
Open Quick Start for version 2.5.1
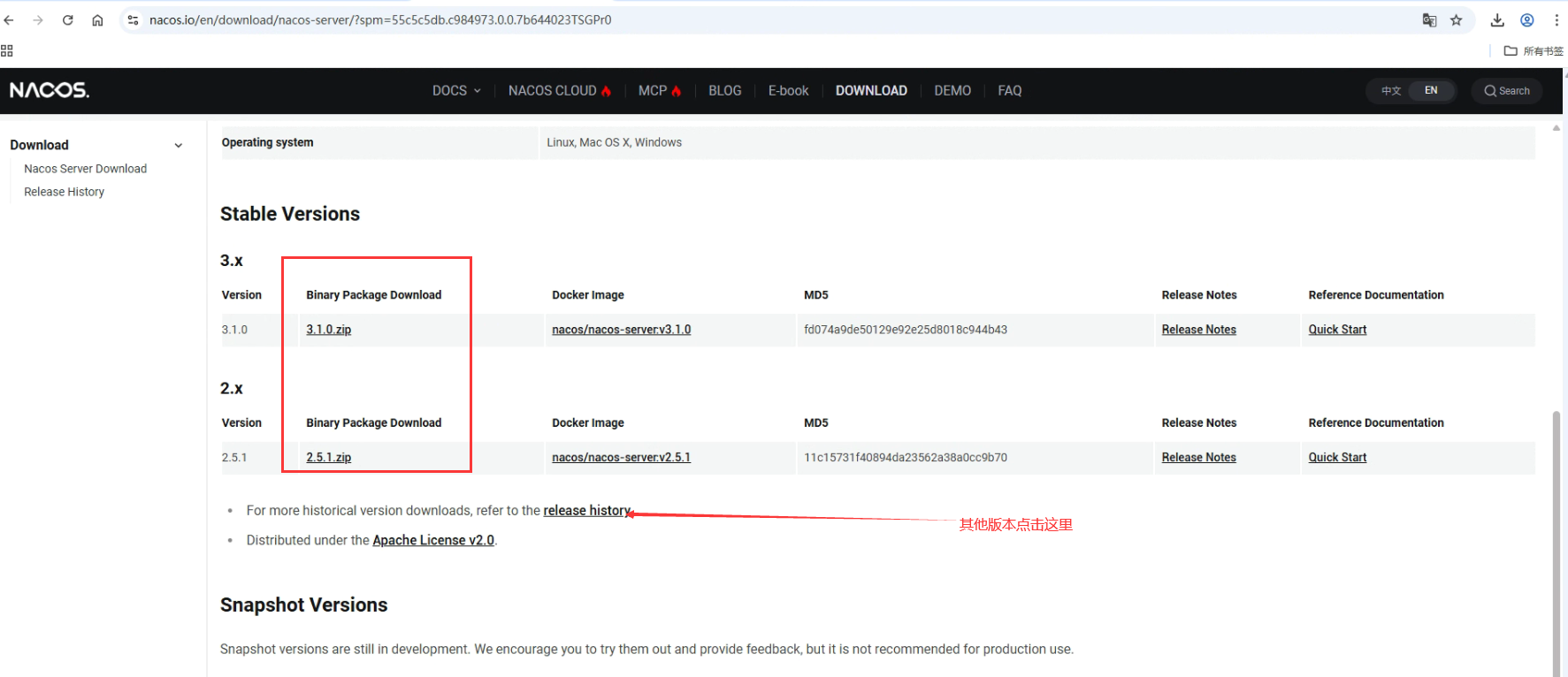[1338, 458]
